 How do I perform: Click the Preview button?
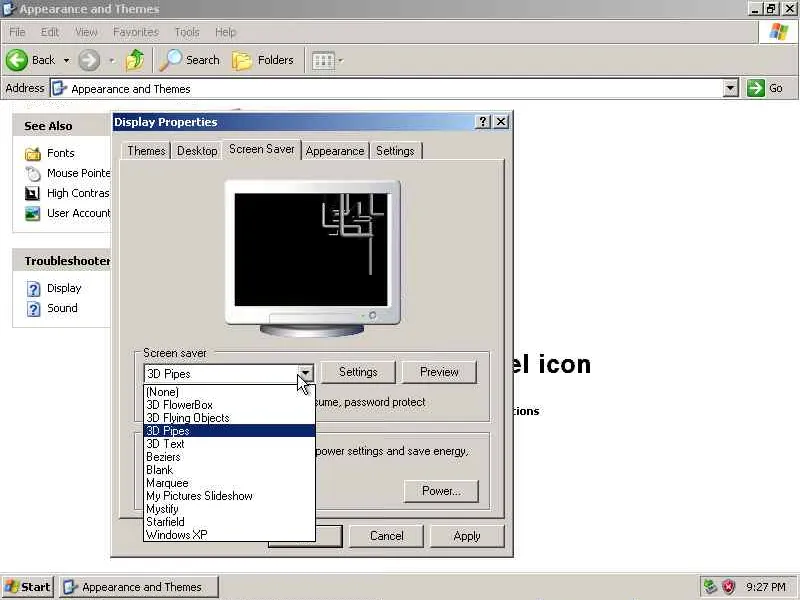pyautogui.click(x=439, y=372)
